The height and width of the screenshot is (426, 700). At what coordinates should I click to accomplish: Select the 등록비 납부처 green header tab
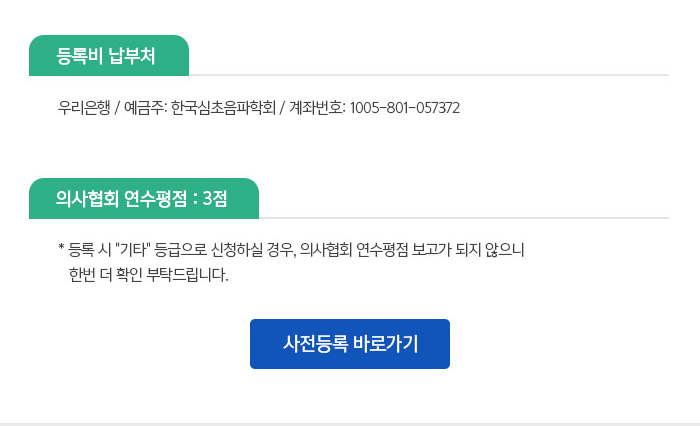click(x=109, y=55)
